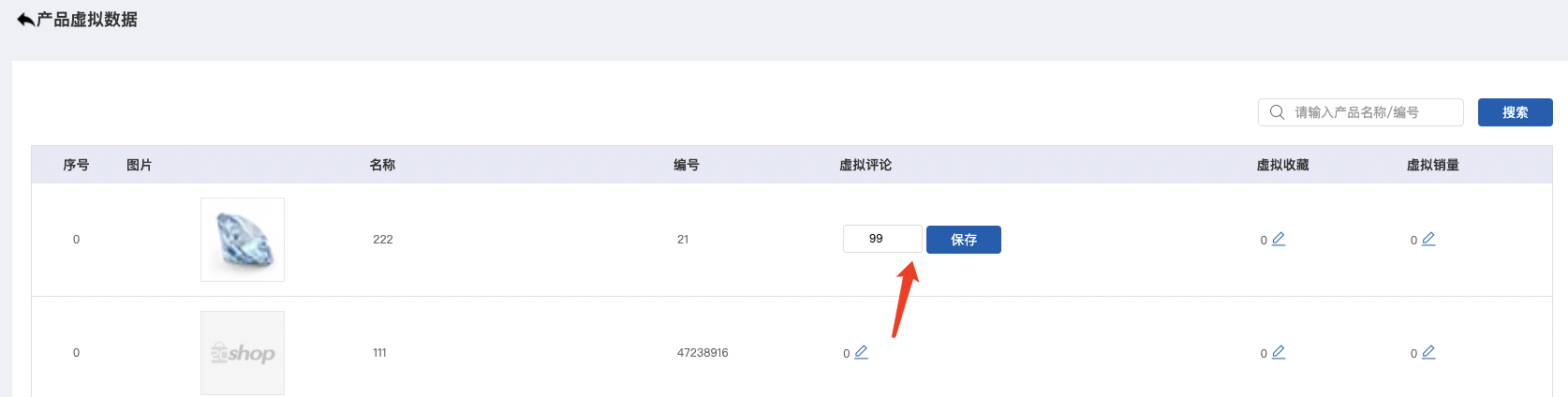Edit 虚拟销量 pencil icon for product 222
This screenshot has width=1568, height=397.
tap(1428, 239)
